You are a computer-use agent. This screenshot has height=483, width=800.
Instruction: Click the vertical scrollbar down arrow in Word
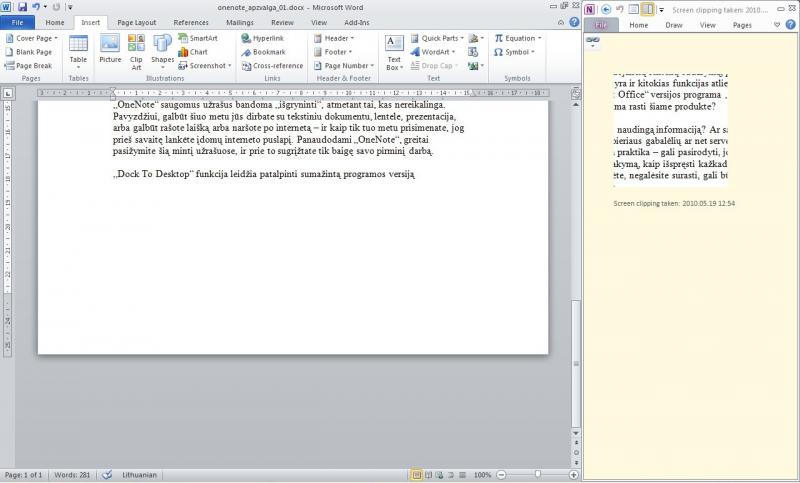tap(576, 433)
